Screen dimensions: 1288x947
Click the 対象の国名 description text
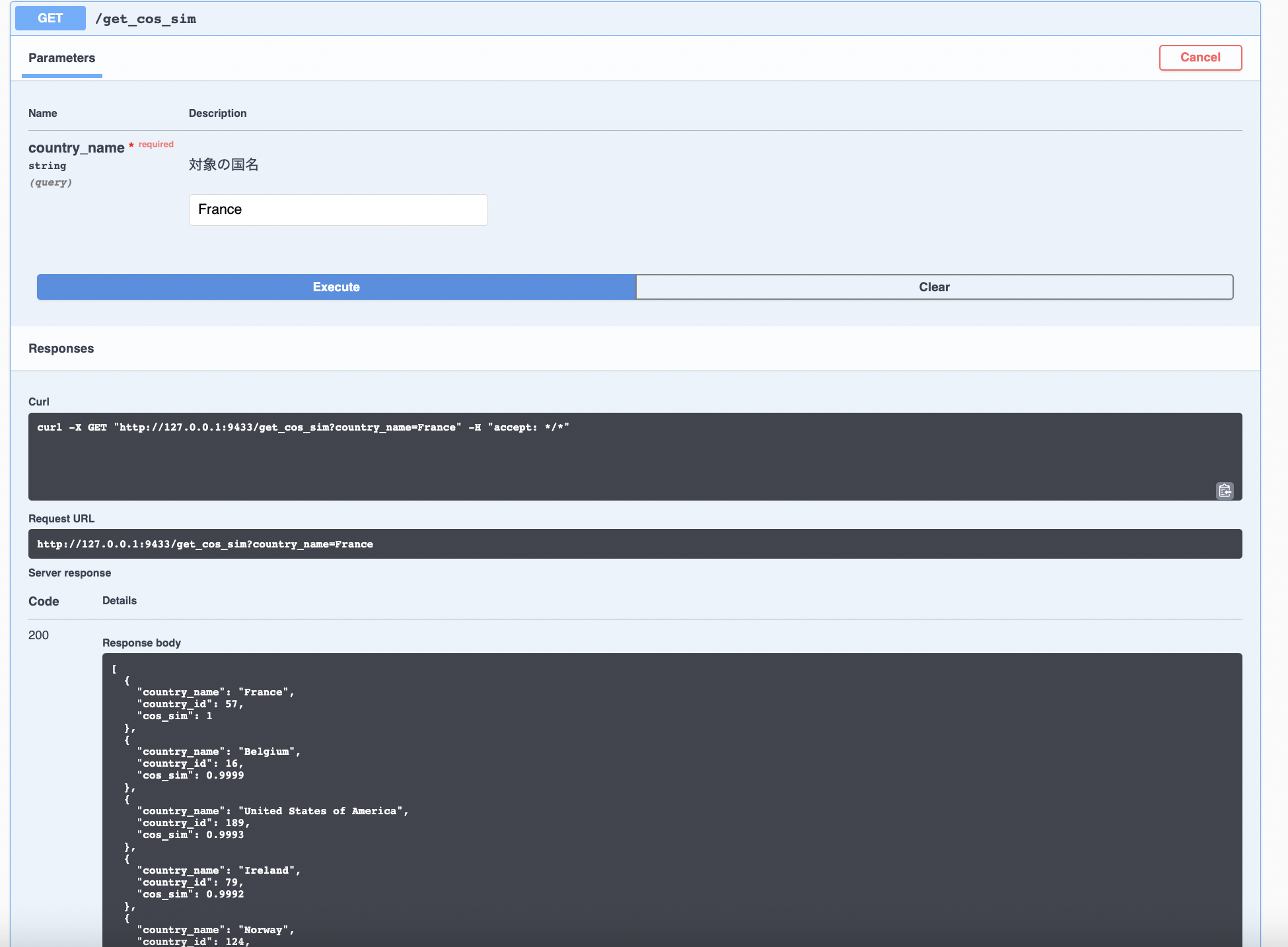(223, 164)
